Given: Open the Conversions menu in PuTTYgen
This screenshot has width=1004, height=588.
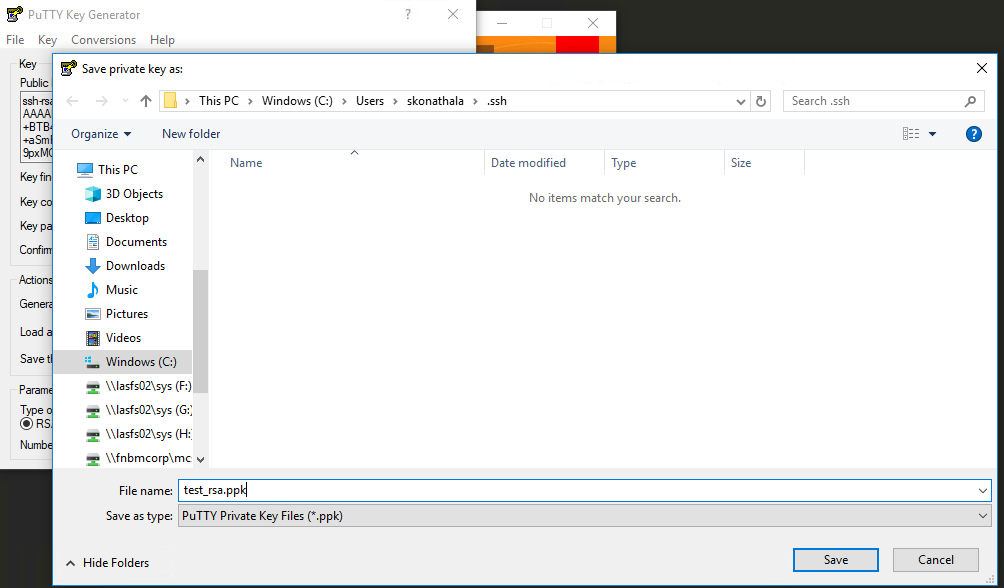Looking at the screenshot, I should [x=103, y=39].
